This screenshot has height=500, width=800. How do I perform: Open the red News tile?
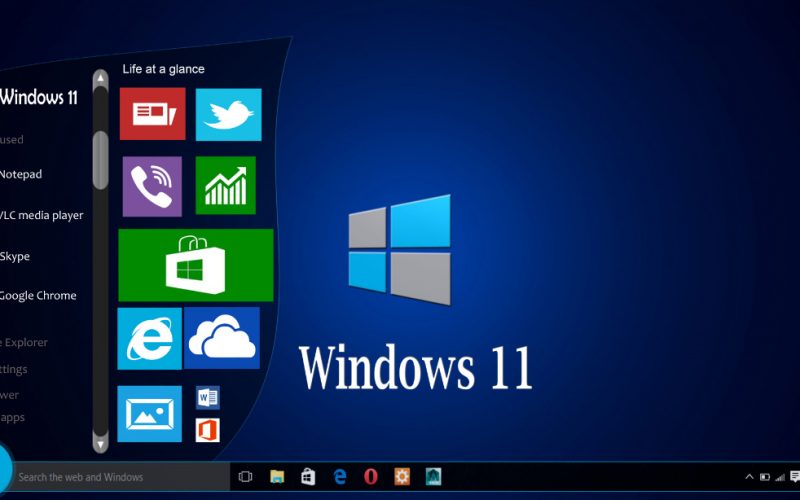point(153,113)
